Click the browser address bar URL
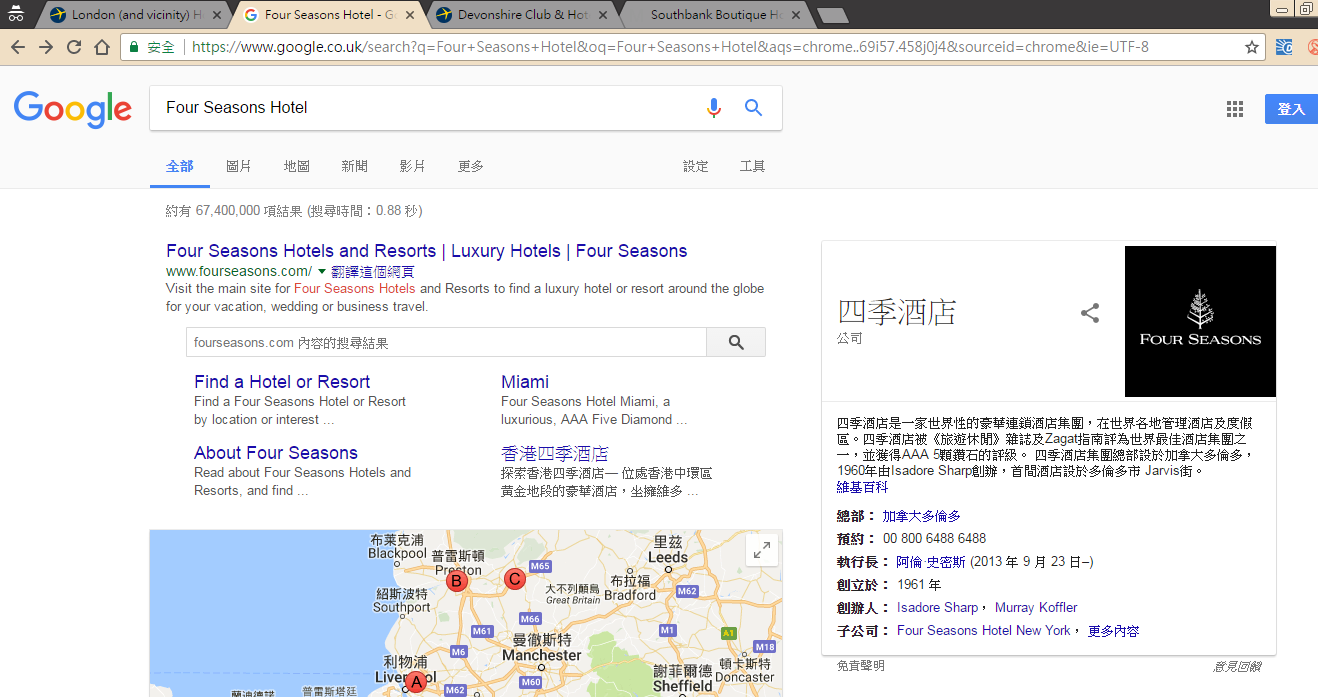Image resolution: width=1318 pixels, height=697 pixels. (670, 47)
